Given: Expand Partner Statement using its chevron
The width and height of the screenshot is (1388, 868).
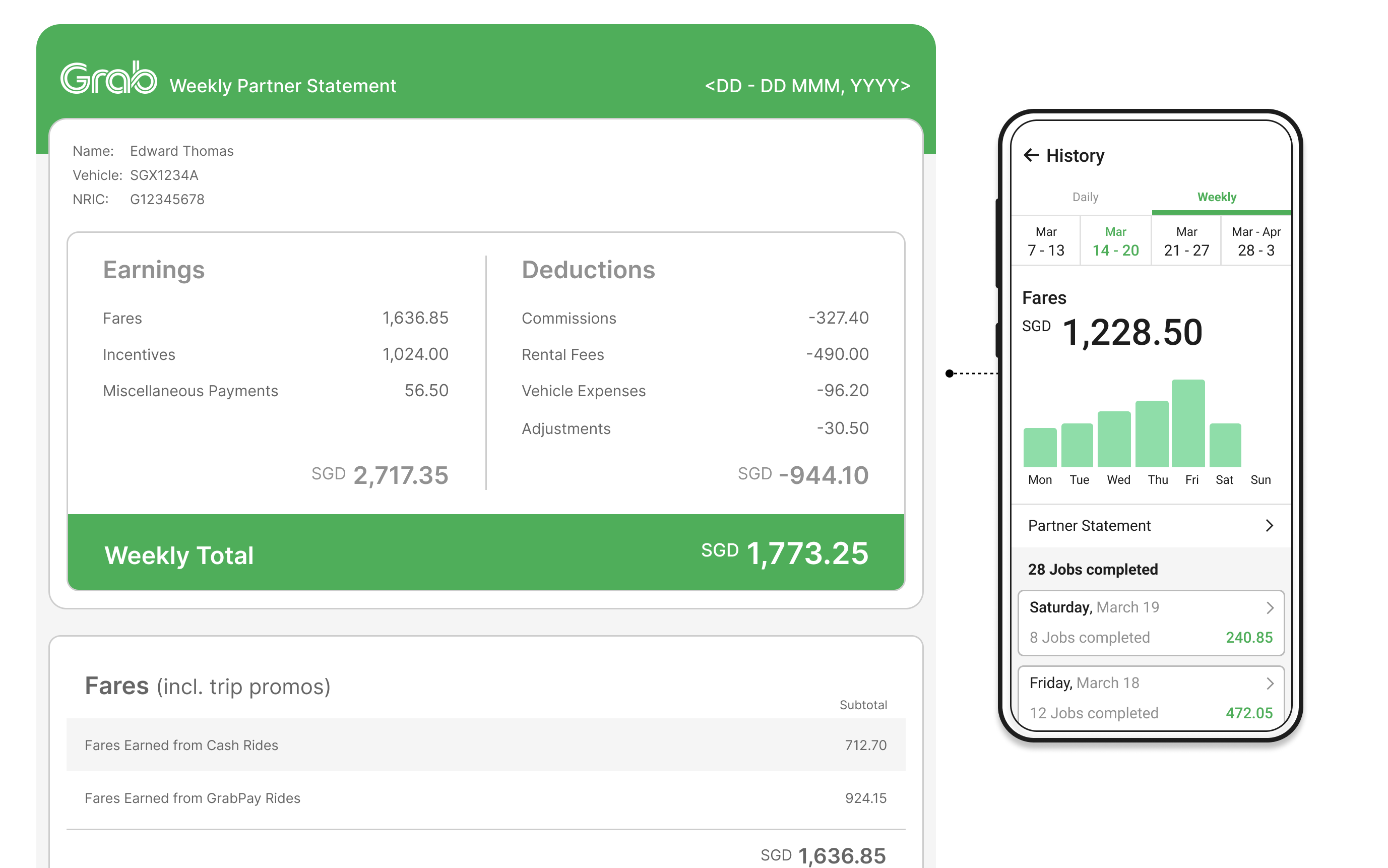Looking at the screenshot, I should click(x=1269, y=526).
